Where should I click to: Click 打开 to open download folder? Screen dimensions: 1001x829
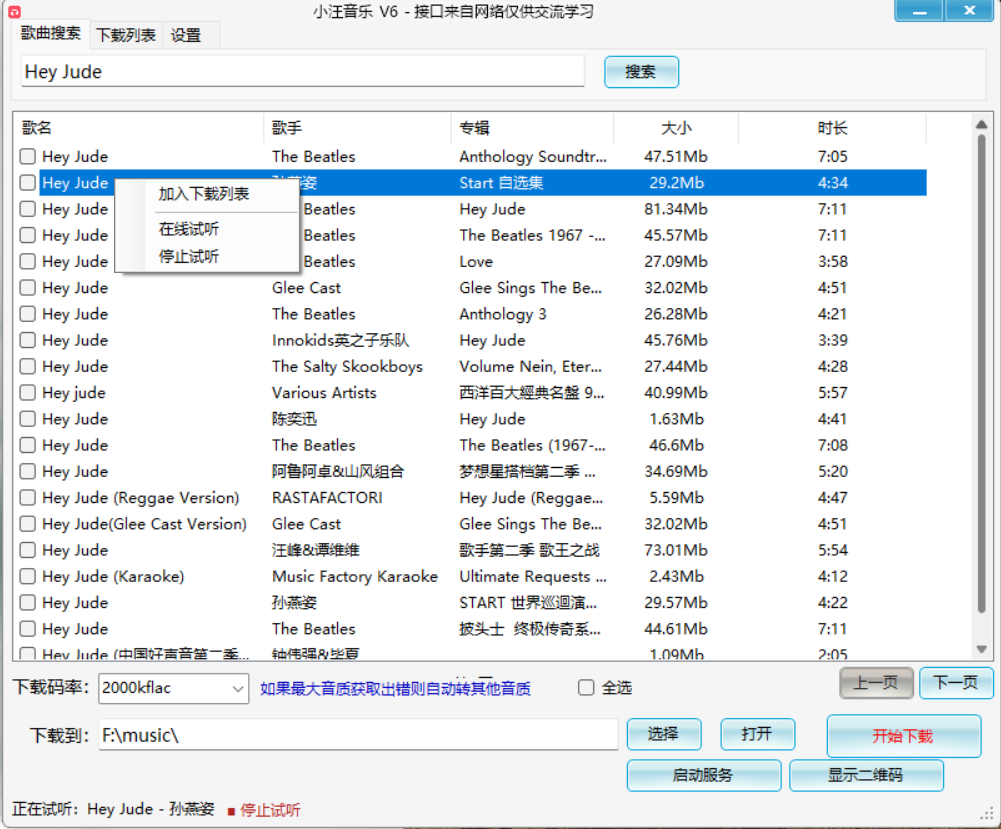point(757,734)
